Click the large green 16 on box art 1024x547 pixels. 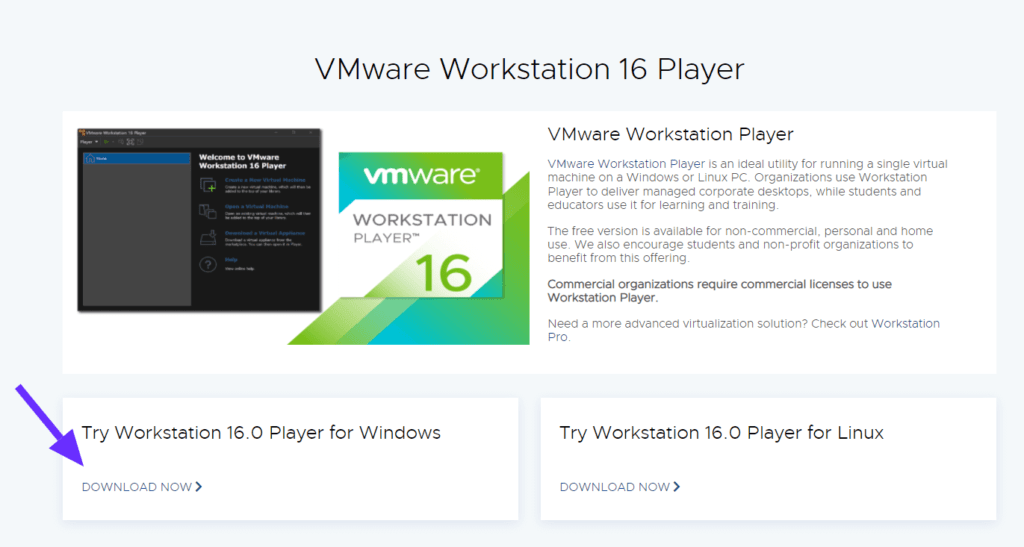(x=443, y=273)
